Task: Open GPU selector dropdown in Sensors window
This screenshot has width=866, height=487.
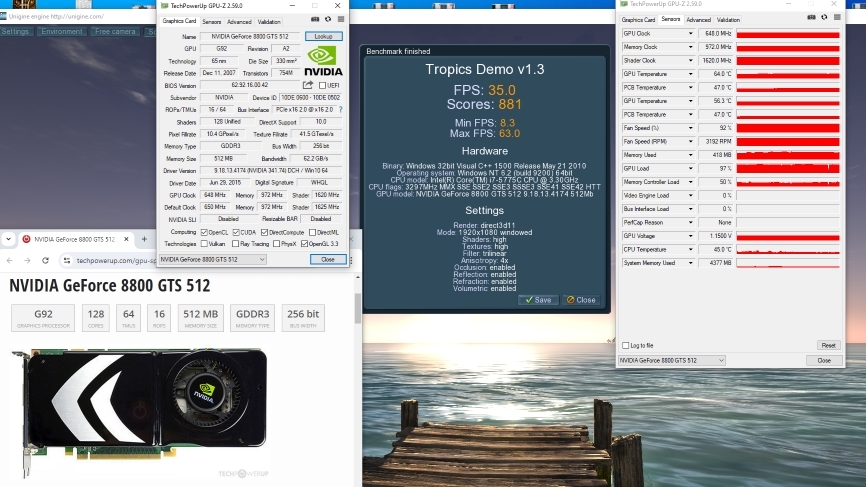Action: 672,361
